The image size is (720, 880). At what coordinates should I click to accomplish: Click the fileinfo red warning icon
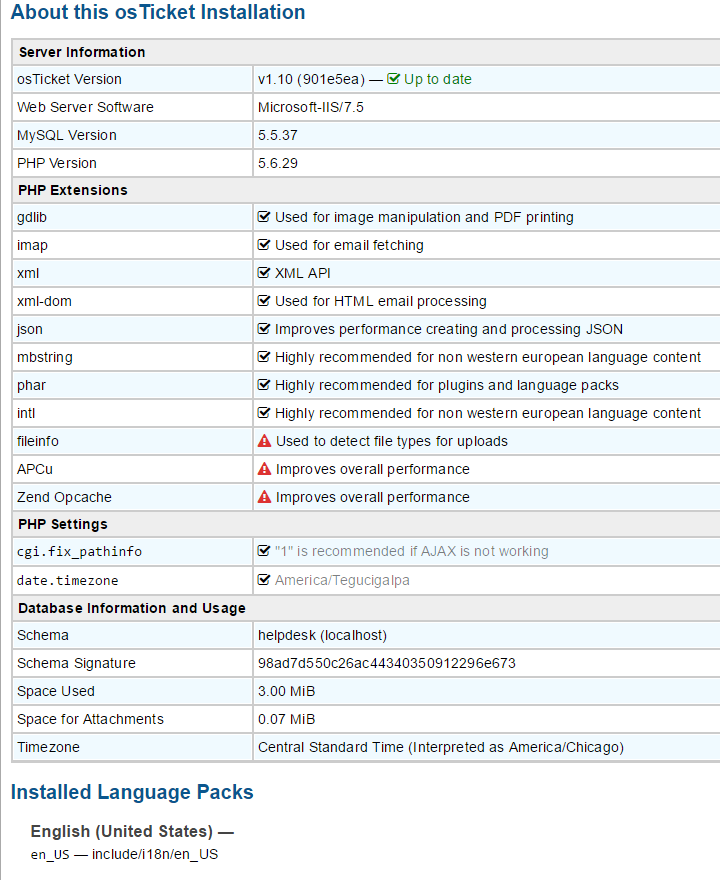pyautogui.click(x=264, y=441)
